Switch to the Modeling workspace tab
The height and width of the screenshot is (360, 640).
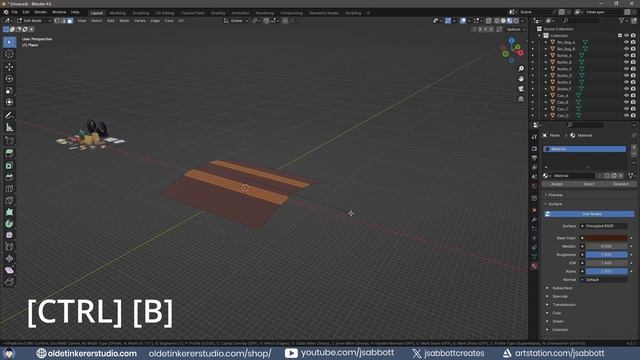point(117,13)
